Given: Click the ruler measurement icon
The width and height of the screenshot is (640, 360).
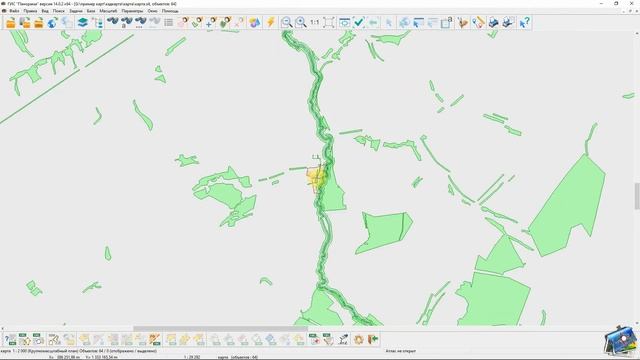Looking at the screenshot, I should pos(478,22).
